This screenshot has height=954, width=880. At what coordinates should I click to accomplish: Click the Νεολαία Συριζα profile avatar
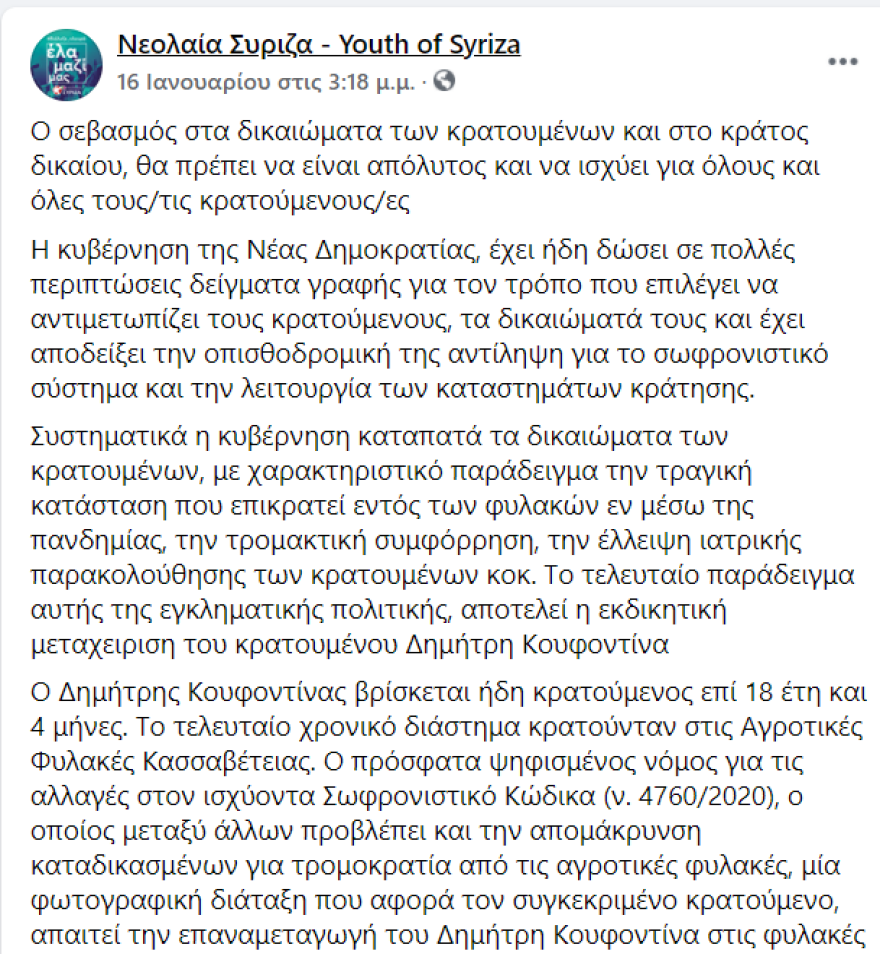click(66, 62)
